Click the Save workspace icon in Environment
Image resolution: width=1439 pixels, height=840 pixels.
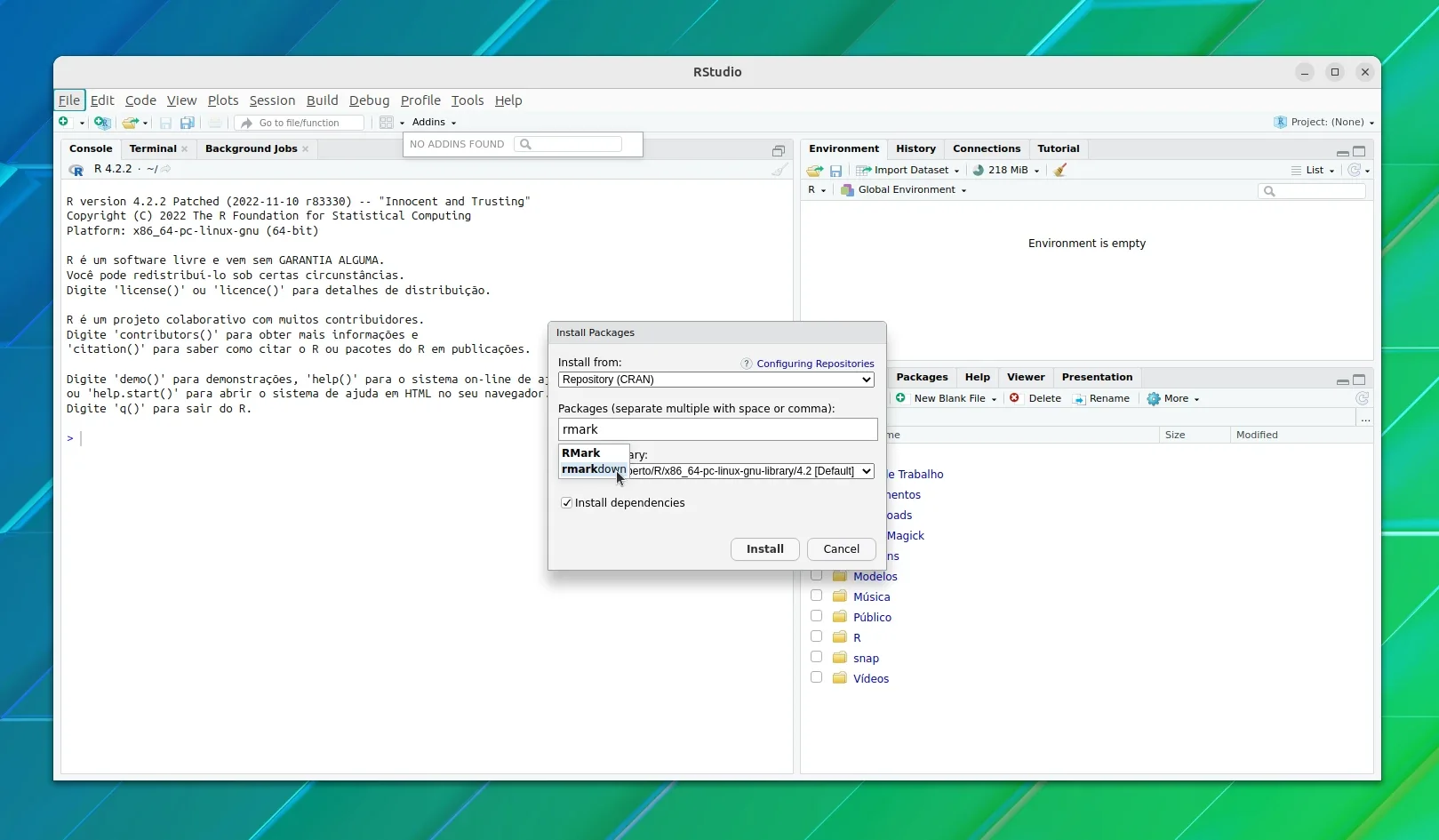coord(835,170)
